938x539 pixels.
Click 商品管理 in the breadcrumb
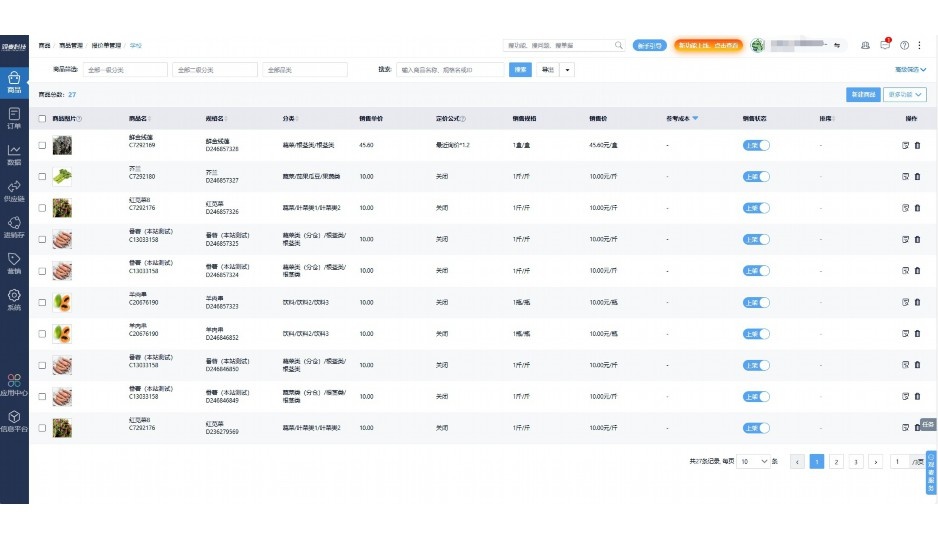(72, 45)
